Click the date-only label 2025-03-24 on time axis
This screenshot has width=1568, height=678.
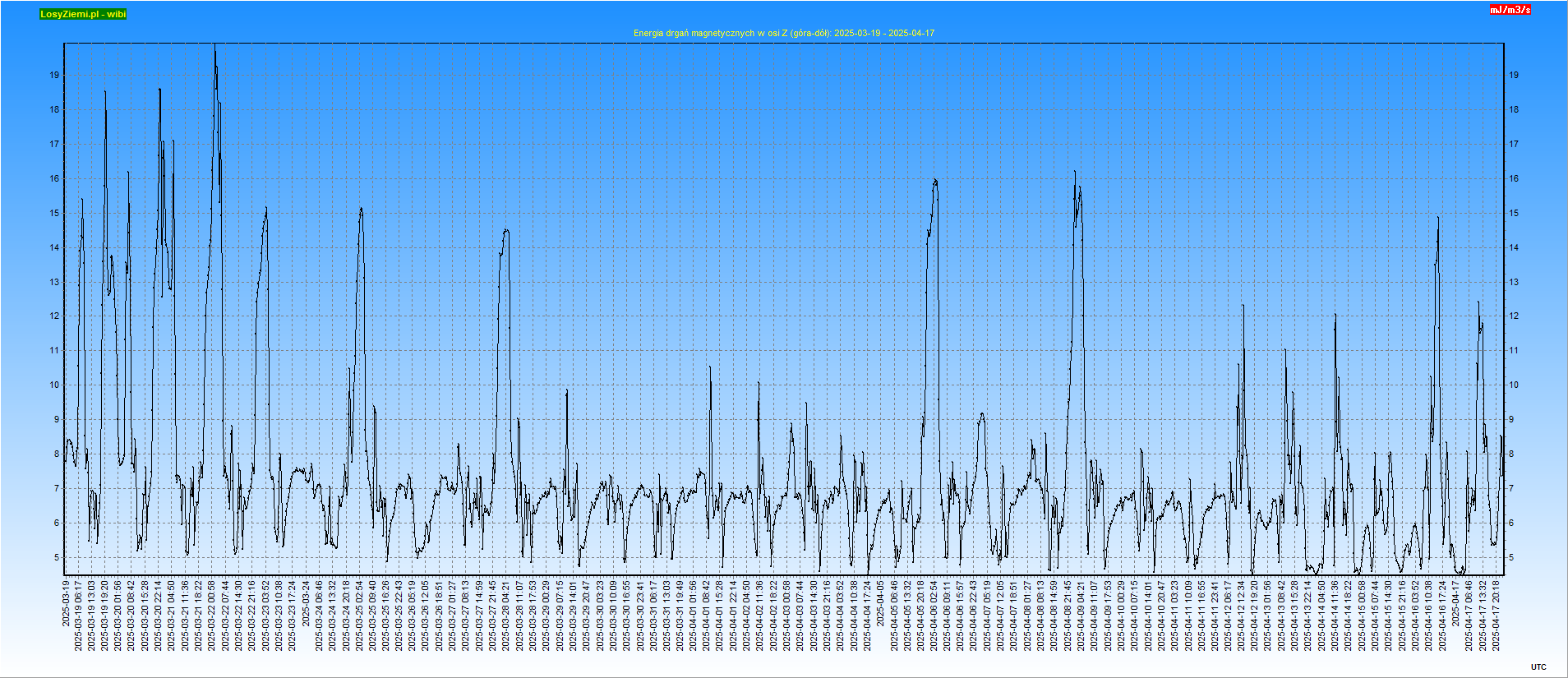[x=307, y=603]
